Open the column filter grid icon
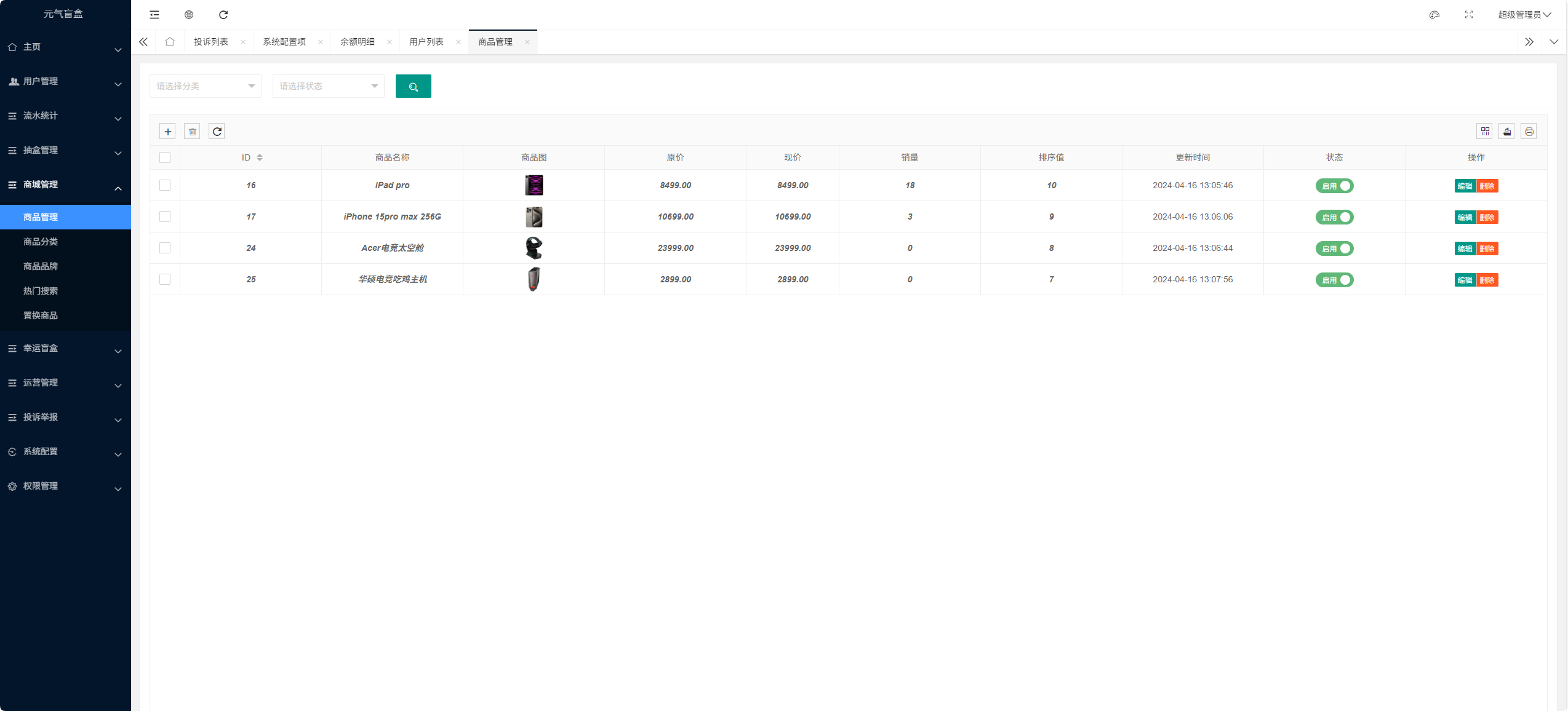Viewport: 1568px width, 711px height. click(1484, 131)
